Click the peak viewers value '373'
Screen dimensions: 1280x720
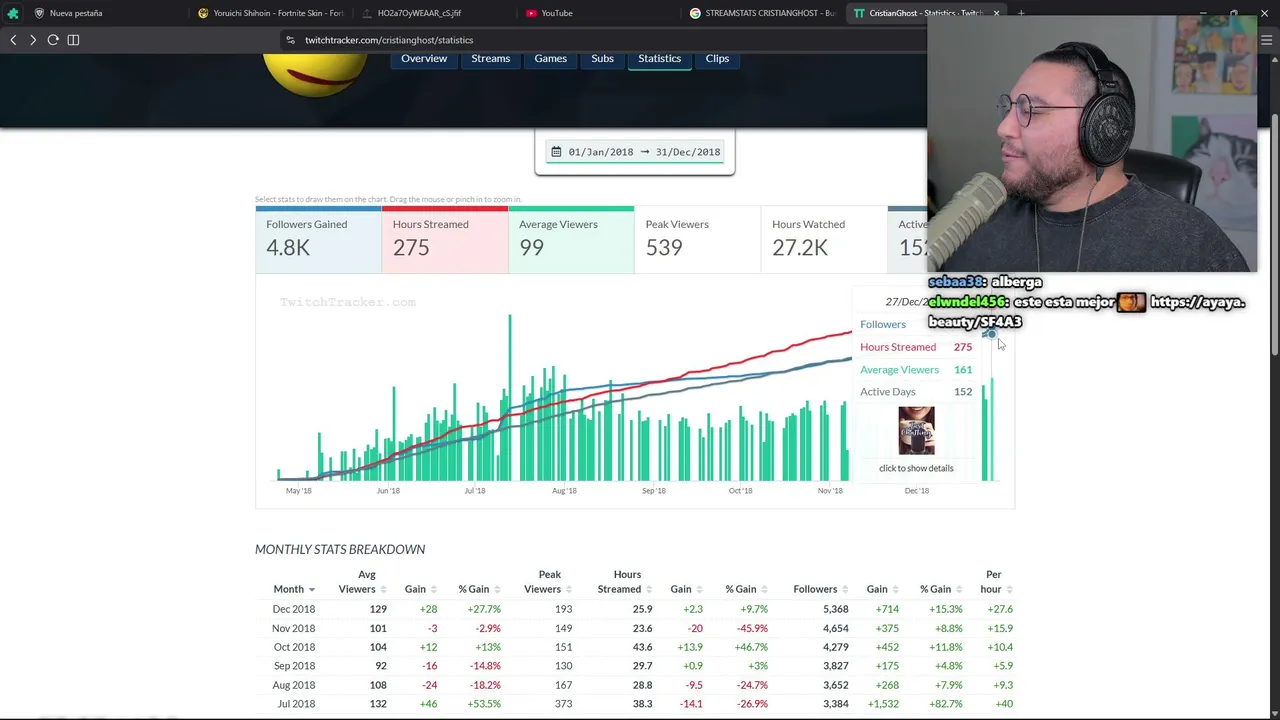(563, 704)
